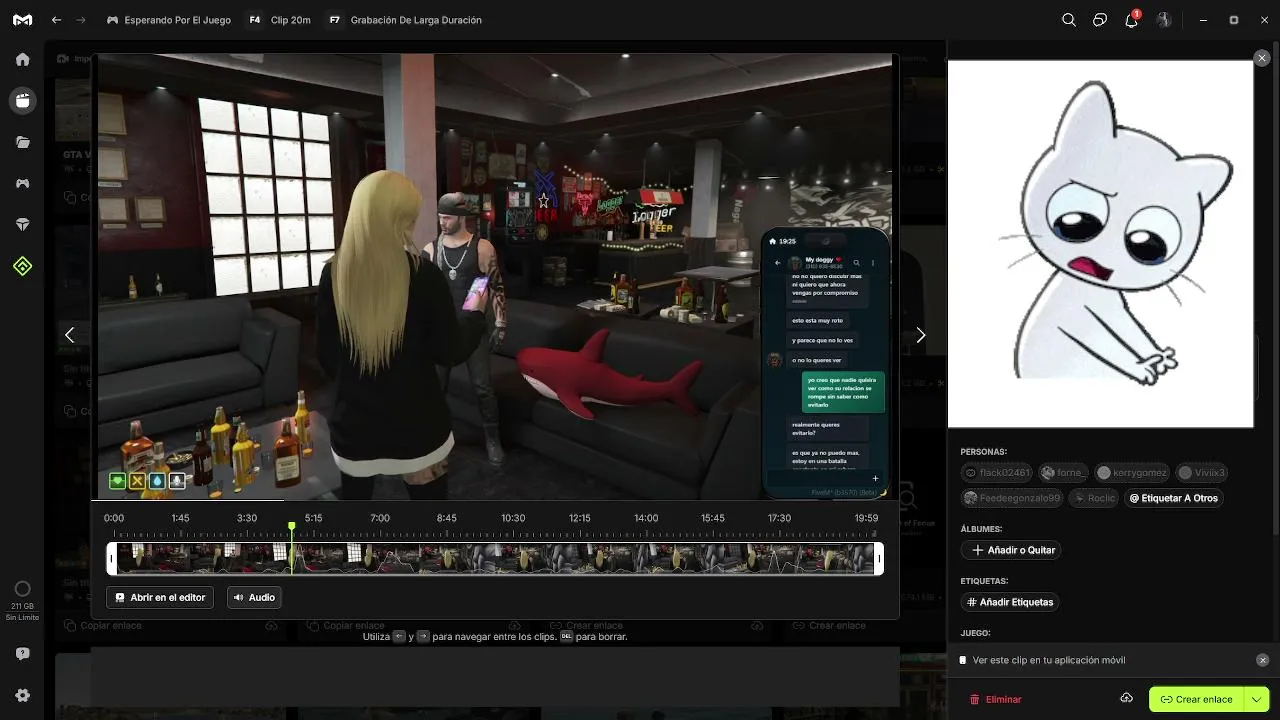Open Añadir o Quitar albums
The height and width of the screenshot is (720, 1280).
coord(1011,550)
